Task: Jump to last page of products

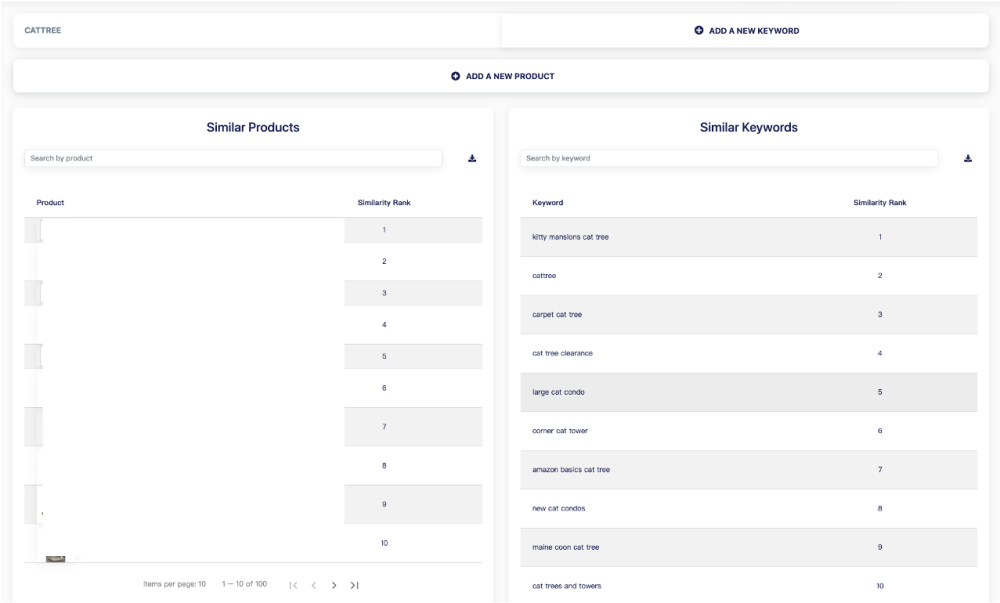Action: click(x=354, y=585)
